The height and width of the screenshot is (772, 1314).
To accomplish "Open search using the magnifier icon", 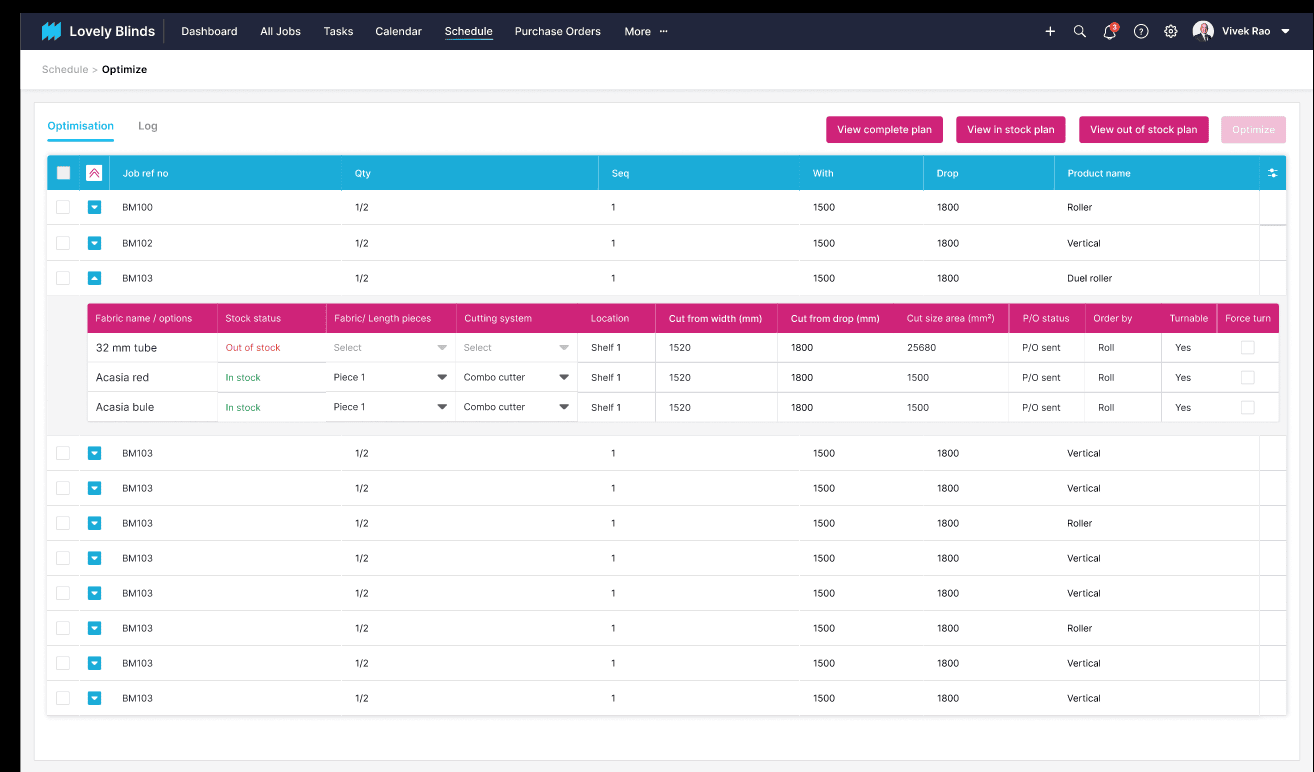I will 1080,32.
